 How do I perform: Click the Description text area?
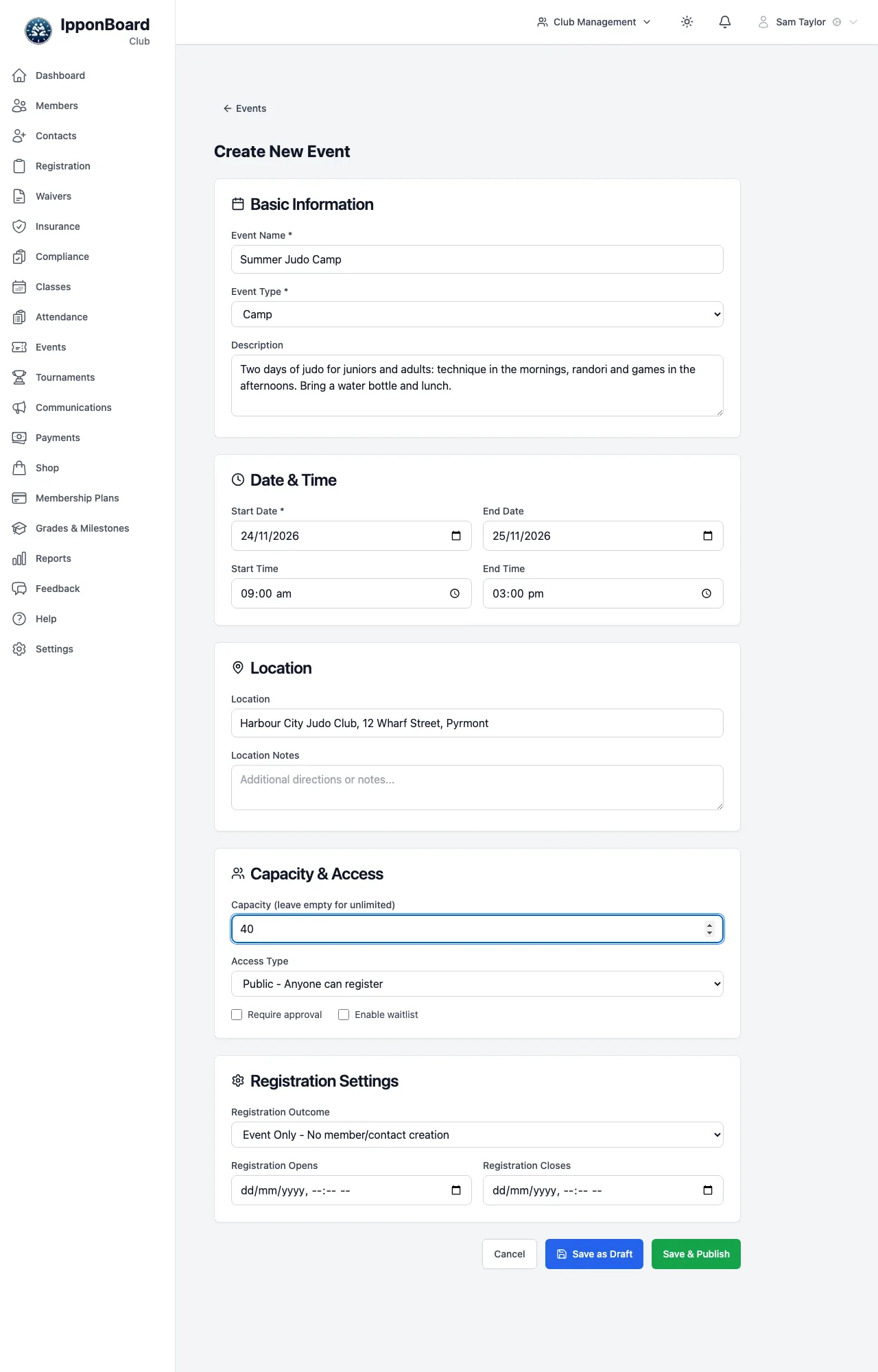click(x=477, y=386)
